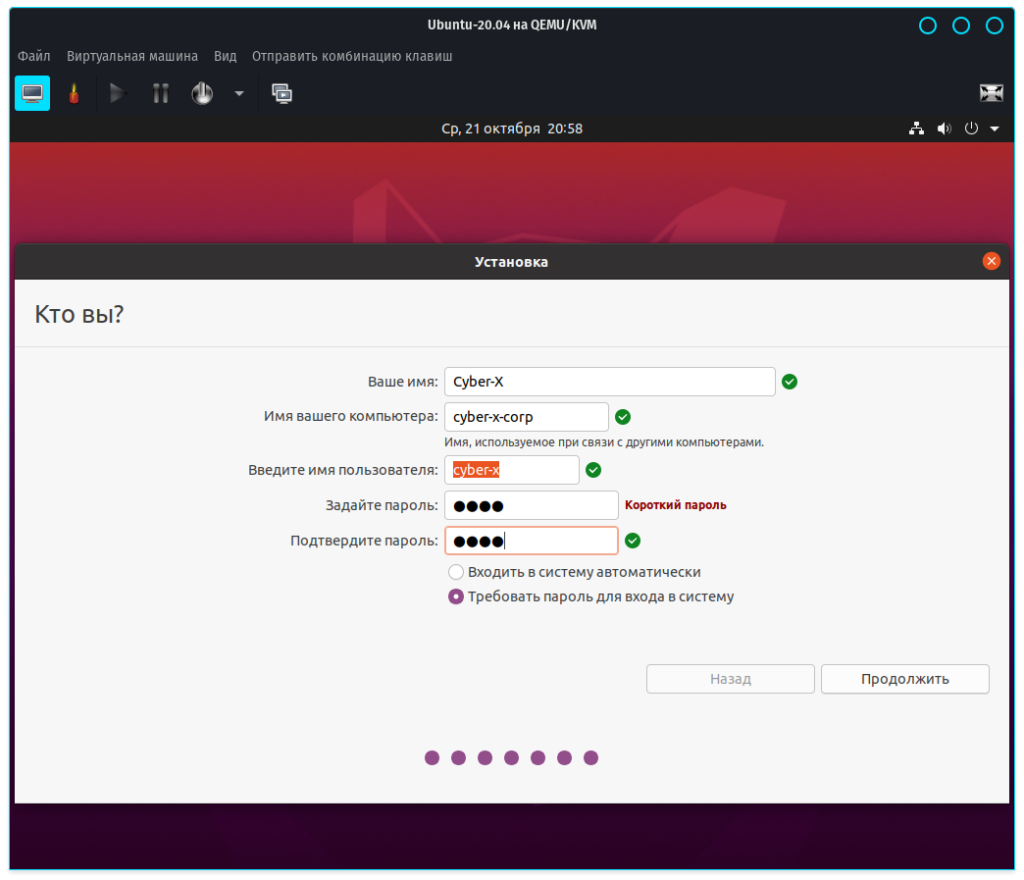Click the volume speaker icon in panel
Viewport: 1024px width, 880px height.
coord(943,129)
